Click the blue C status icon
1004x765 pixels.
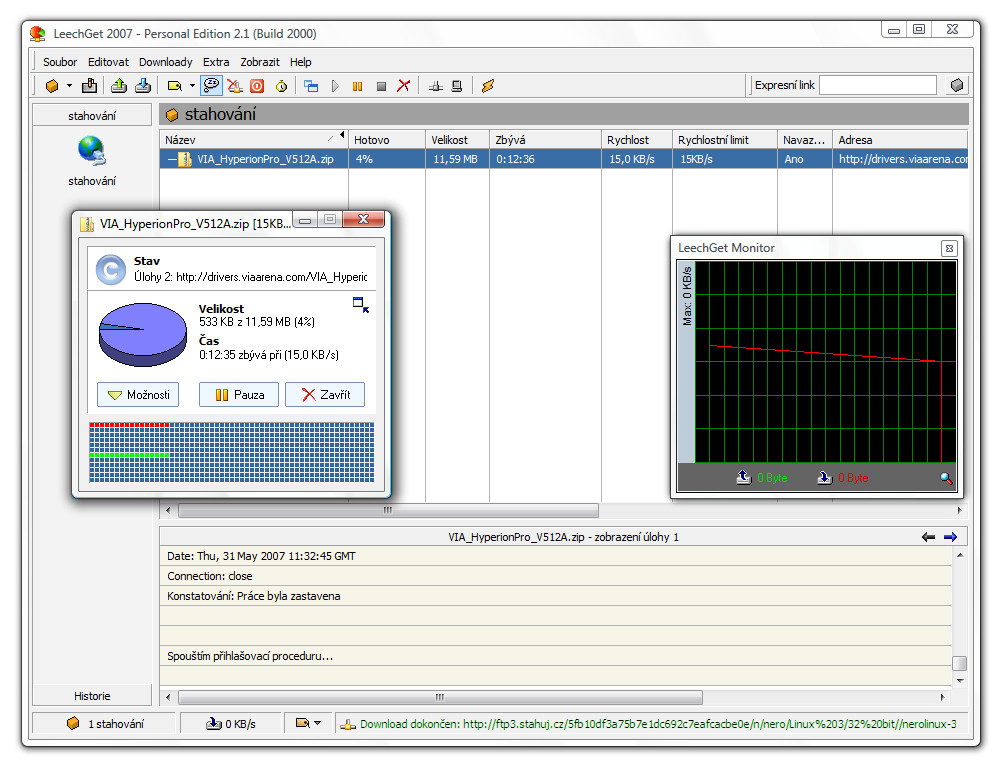111,270
